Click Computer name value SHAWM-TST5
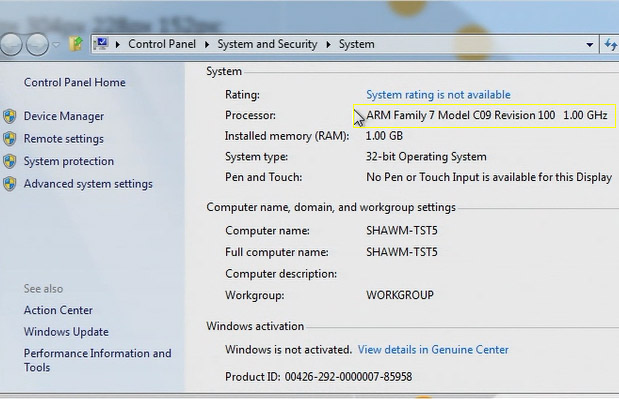Screen dimensions: 619x399 point(401,230)
